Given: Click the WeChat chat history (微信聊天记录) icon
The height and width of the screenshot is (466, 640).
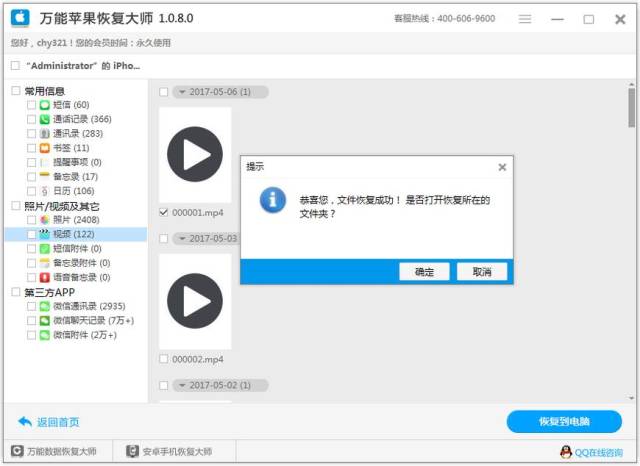Looking at the screenshot, I should pos(44,320).
